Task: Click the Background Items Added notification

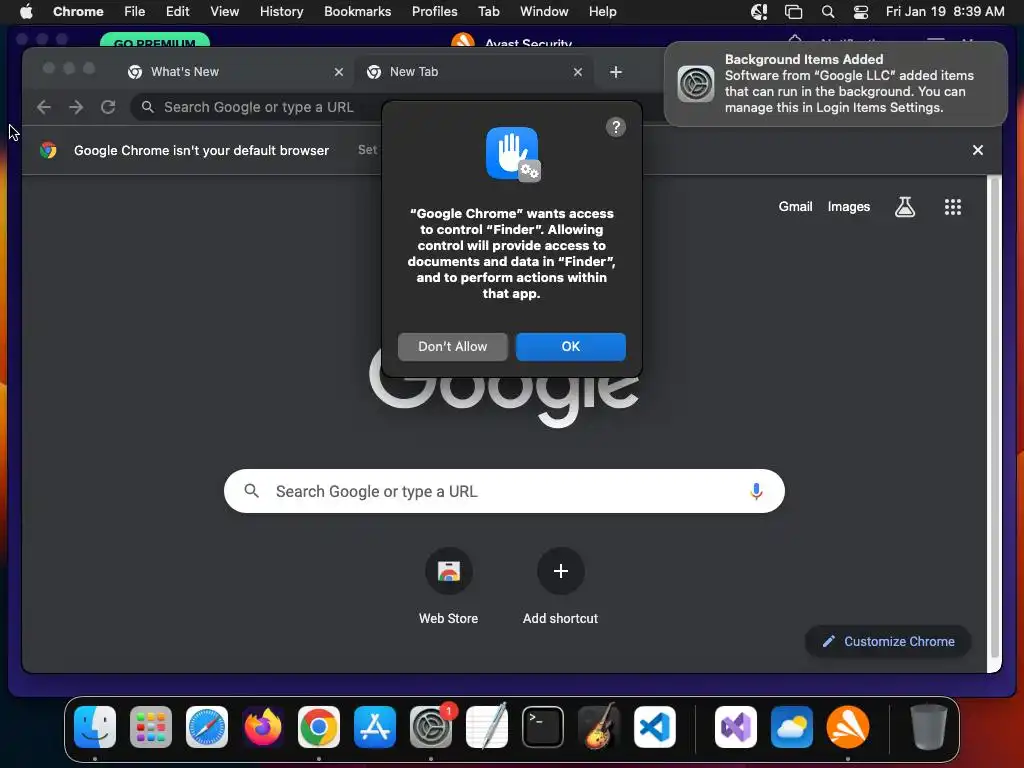Action: [835, 84]
